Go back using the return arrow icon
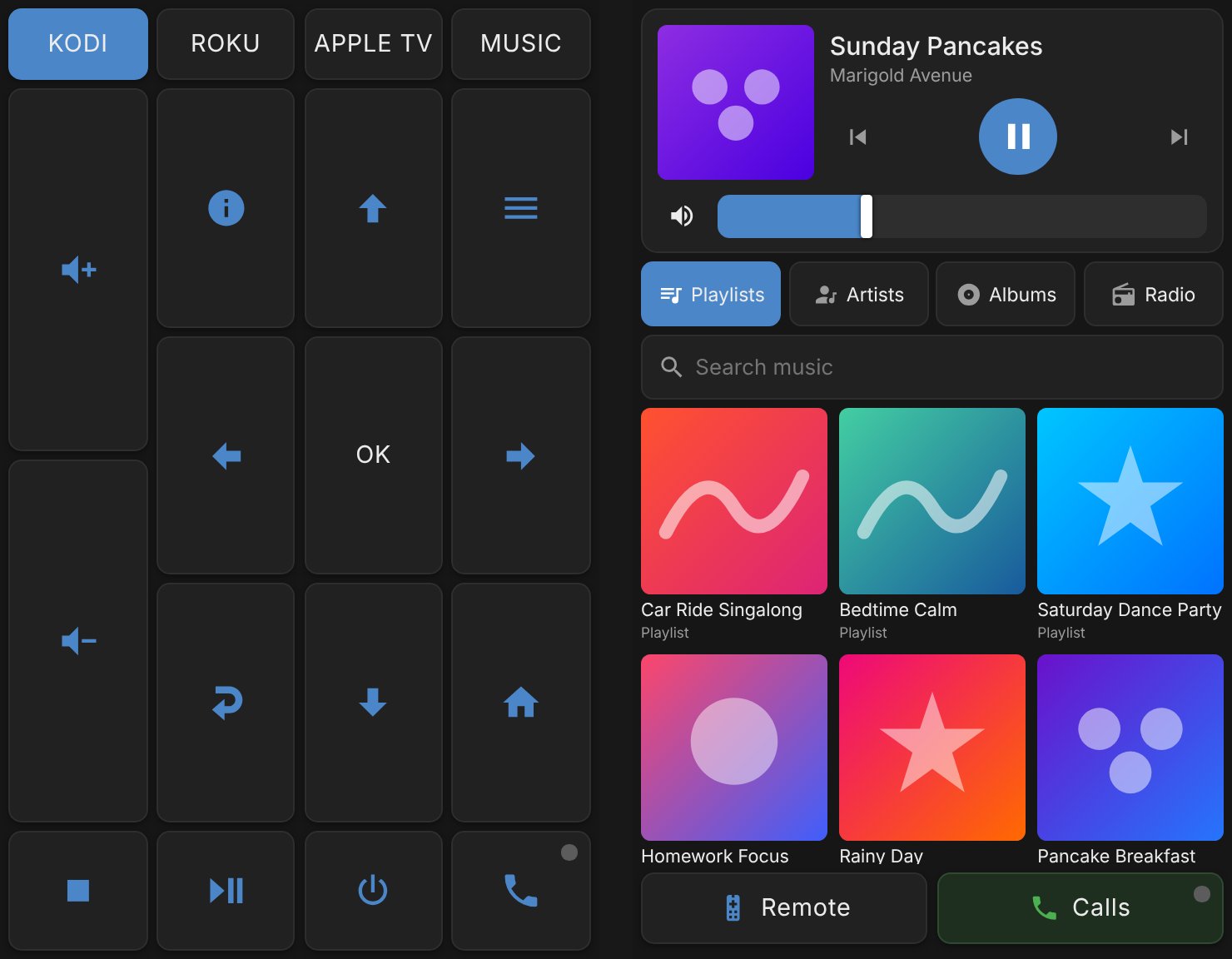The width and height of the screenshot is (1232, 959). 226,703
